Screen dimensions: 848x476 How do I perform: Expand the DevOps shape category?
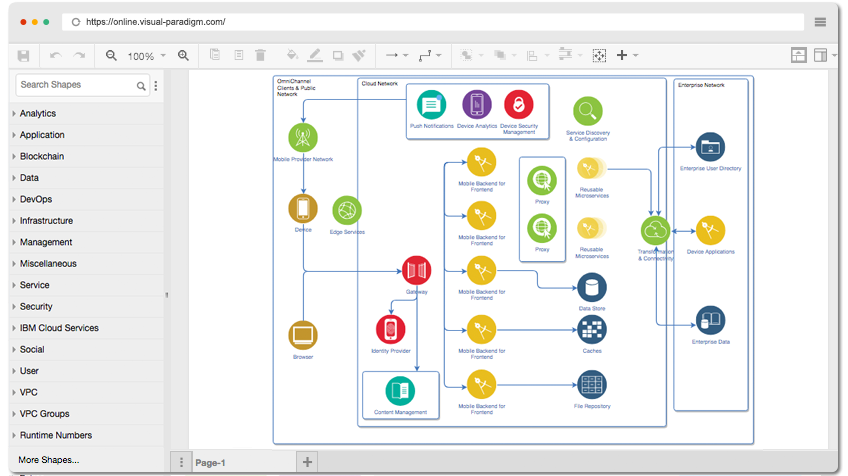click(x=87, y=199)
